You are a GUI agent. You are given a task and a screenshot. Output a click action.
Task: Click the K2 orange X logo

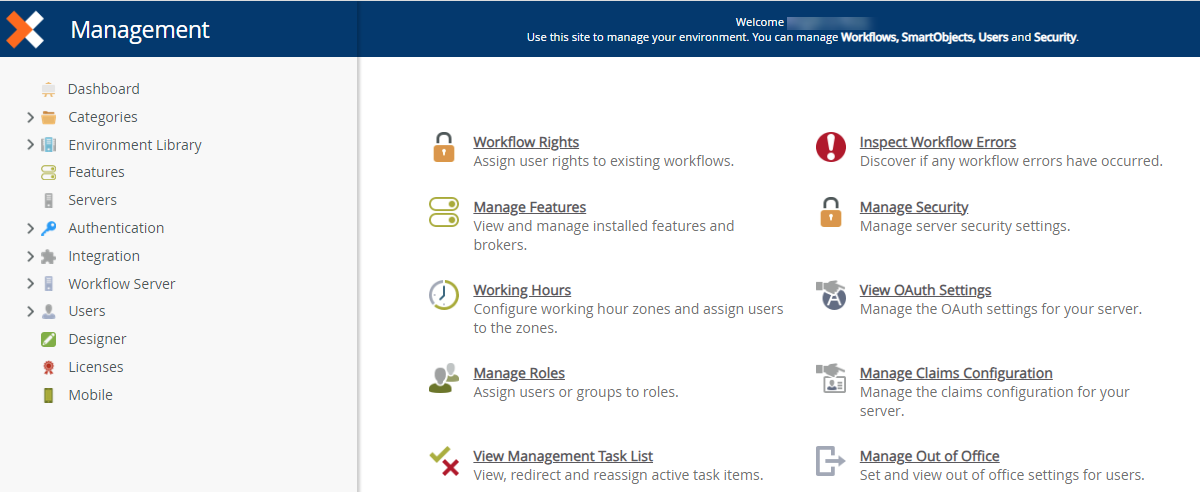coord(25,29)
